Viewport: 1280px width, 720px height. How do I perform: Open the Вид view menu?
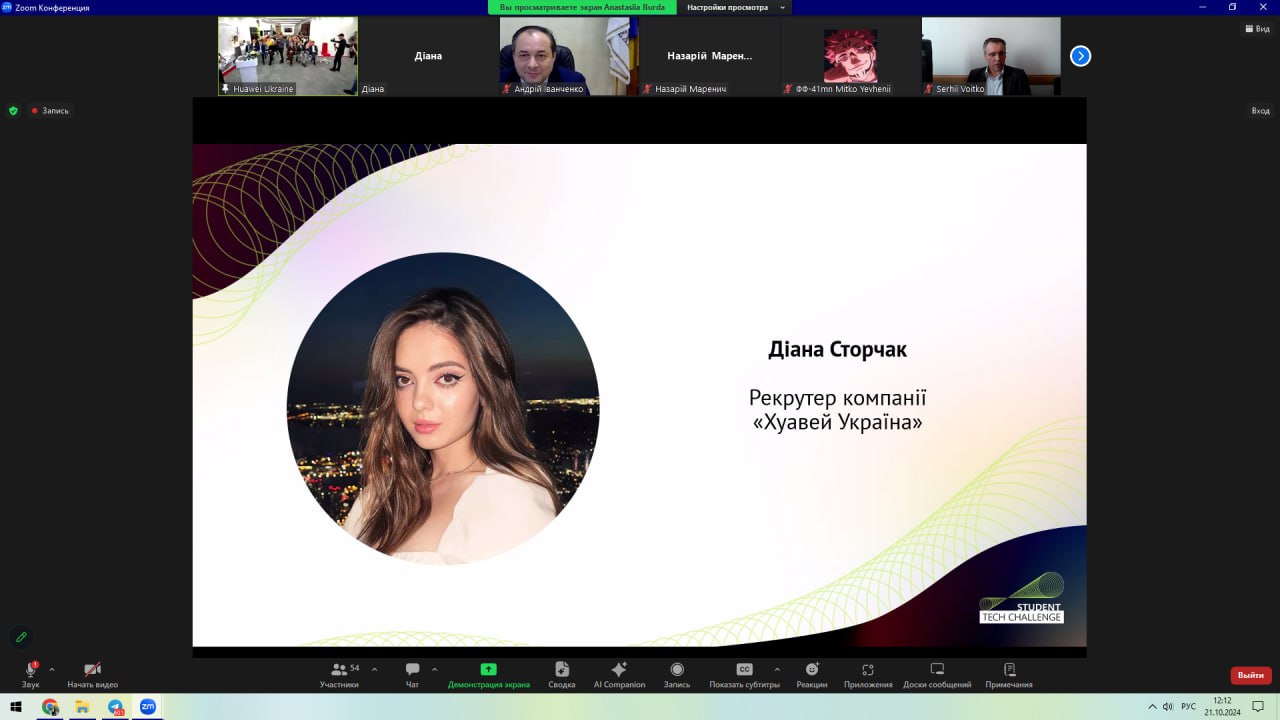point(1256,29)
